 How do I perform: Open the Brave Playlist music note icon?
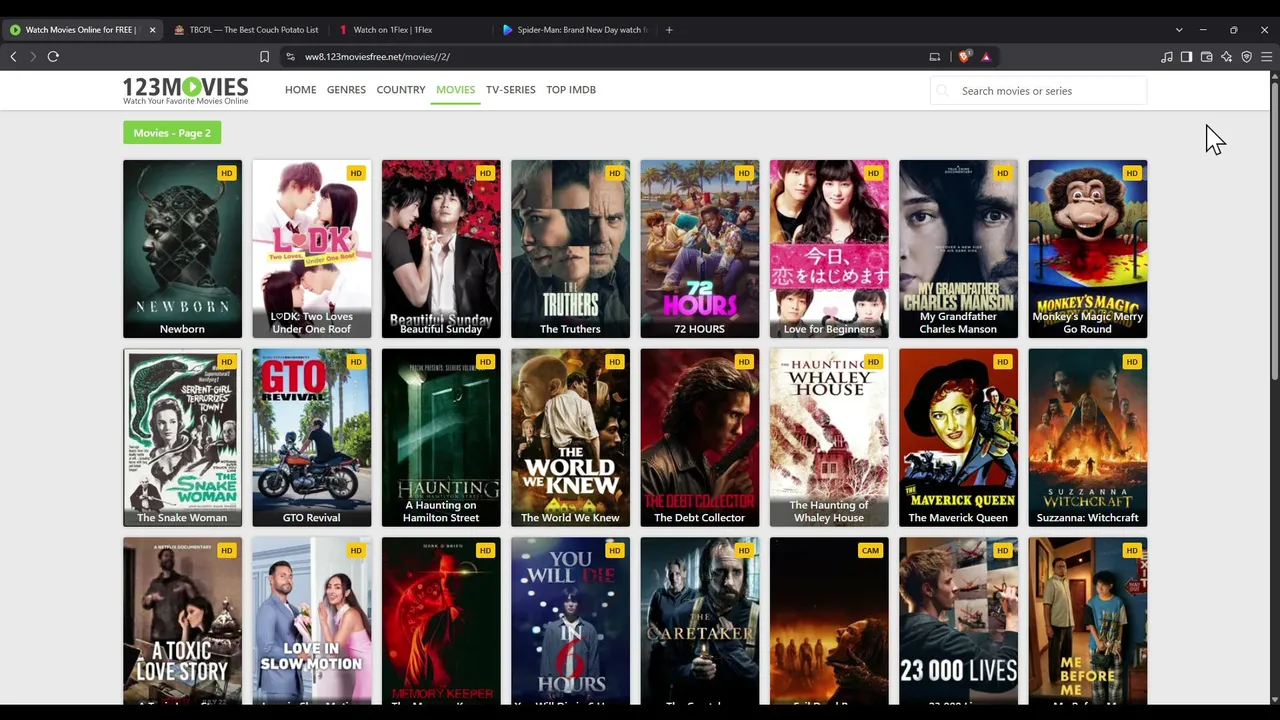coord(1166,57)
